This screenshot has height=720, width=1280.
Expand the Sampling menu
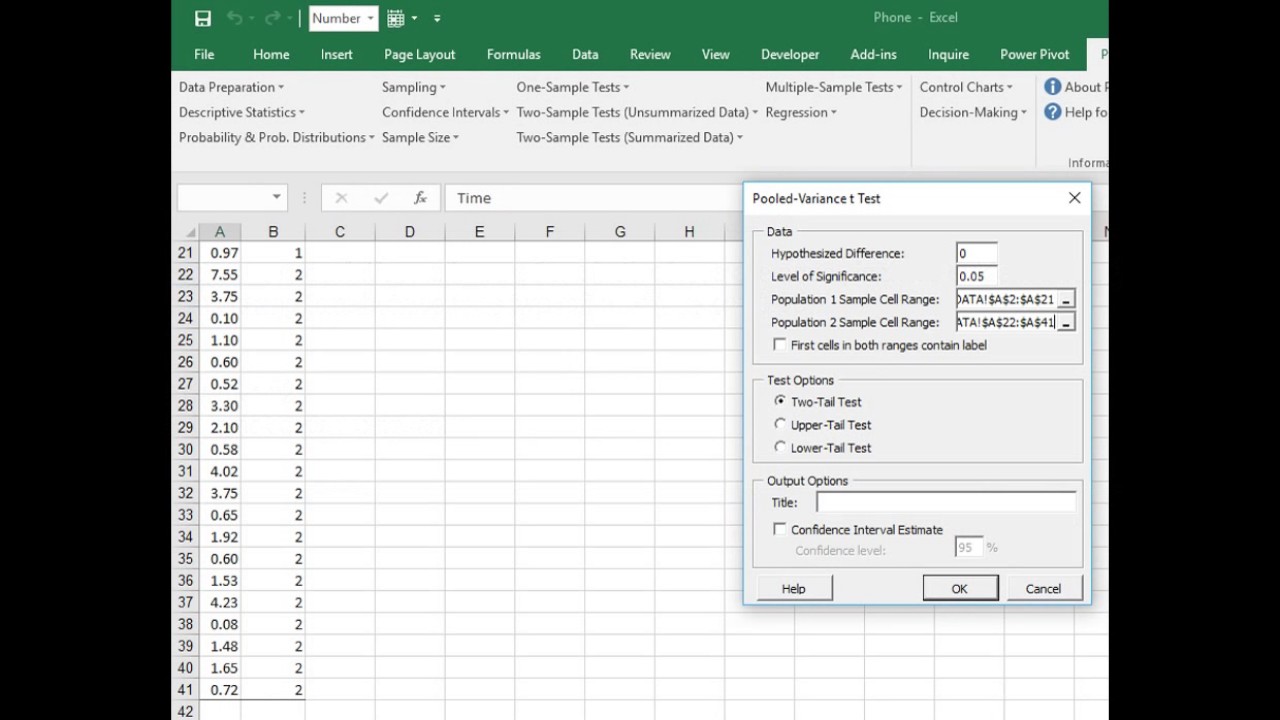tap(413, 87)
